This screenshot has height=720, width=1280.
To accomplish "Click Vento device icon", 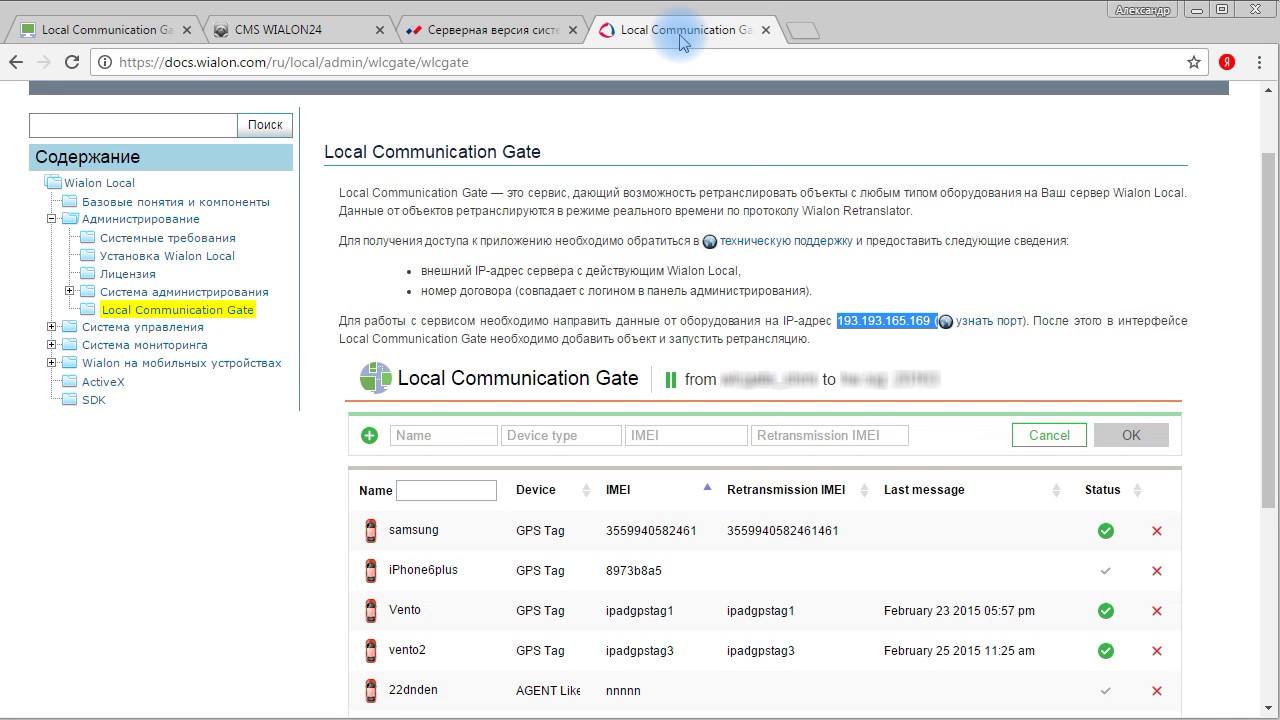I will click(x=371, y=611).
